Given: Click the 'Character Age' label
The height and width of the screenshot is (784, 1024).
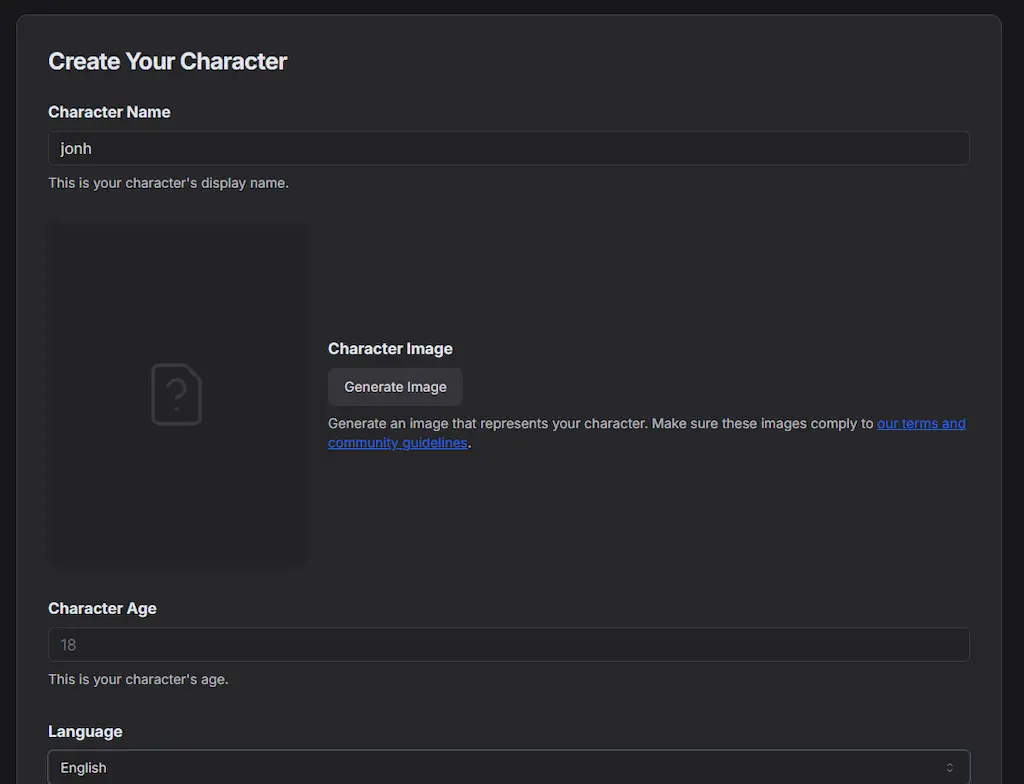Looking at the screenshot, I should (102, 608).
